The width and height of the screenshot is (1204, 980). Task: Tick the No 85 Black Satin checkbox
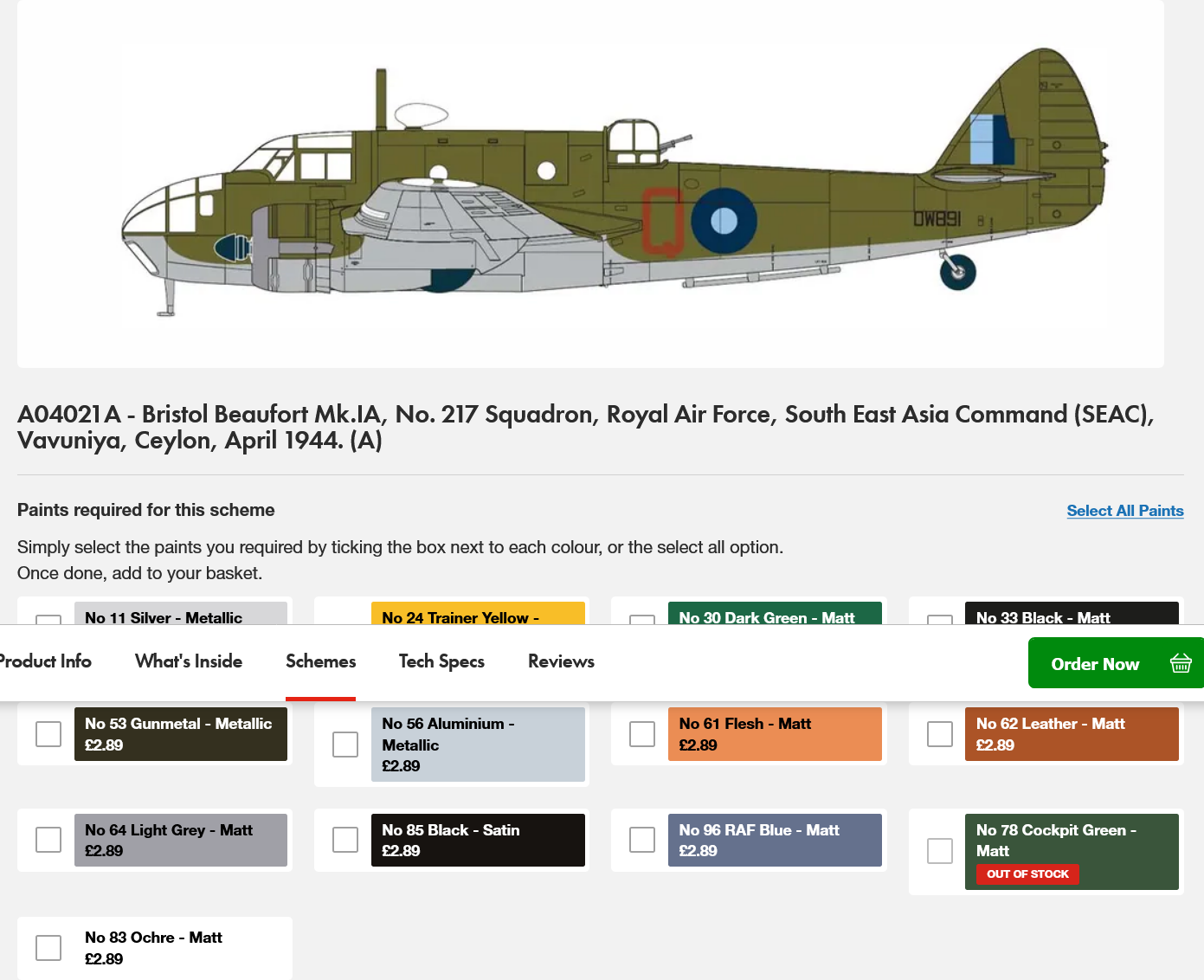tap(345, 840)
